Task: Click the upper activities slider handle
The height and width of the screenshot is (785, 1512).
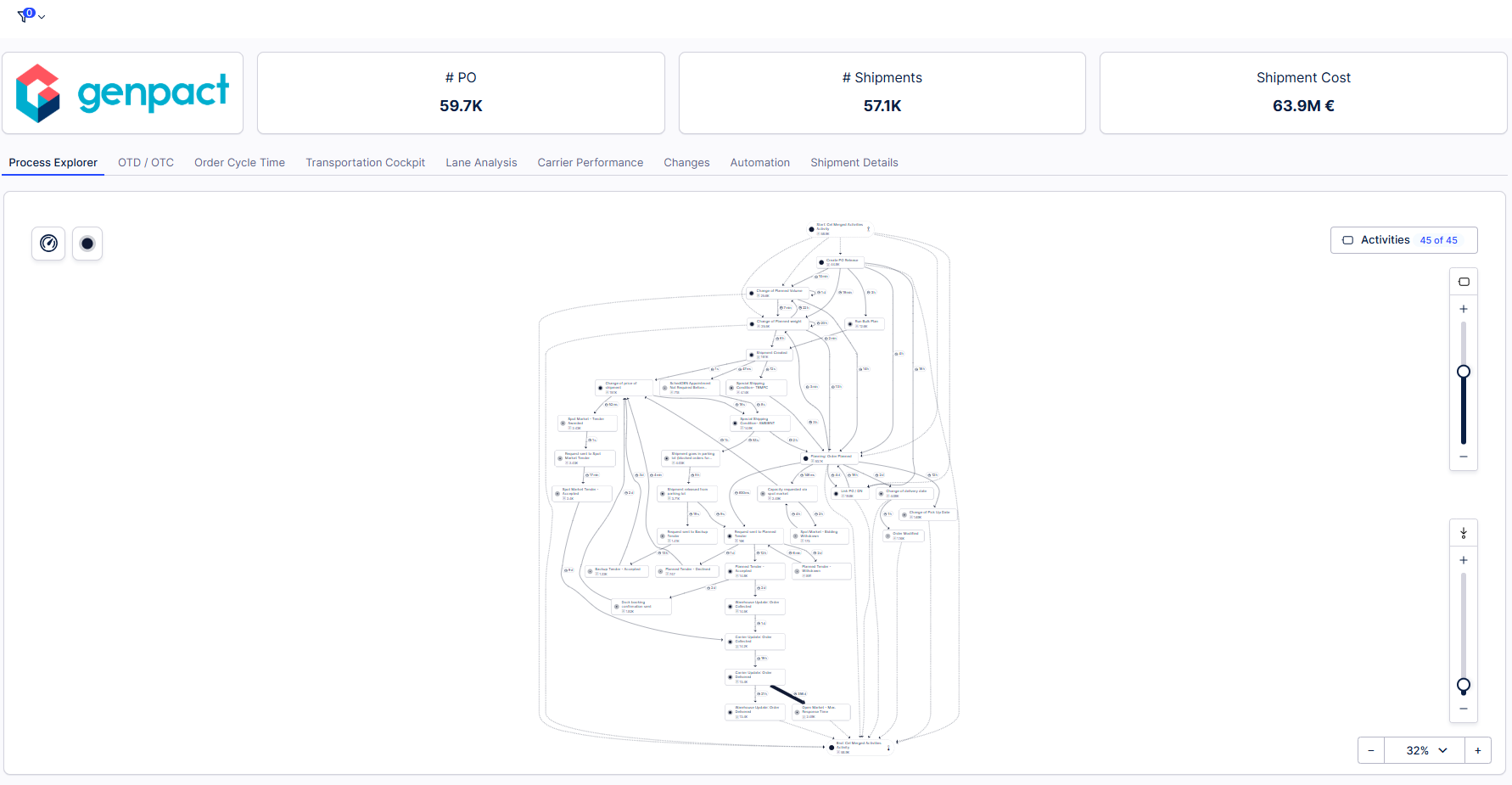Action: point(1464,372)
